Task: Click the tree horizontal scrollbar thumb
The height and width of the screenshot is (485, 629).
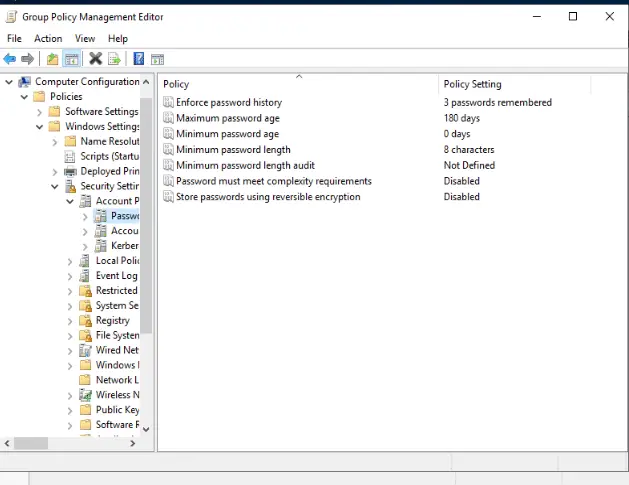Action: point(31,443)
